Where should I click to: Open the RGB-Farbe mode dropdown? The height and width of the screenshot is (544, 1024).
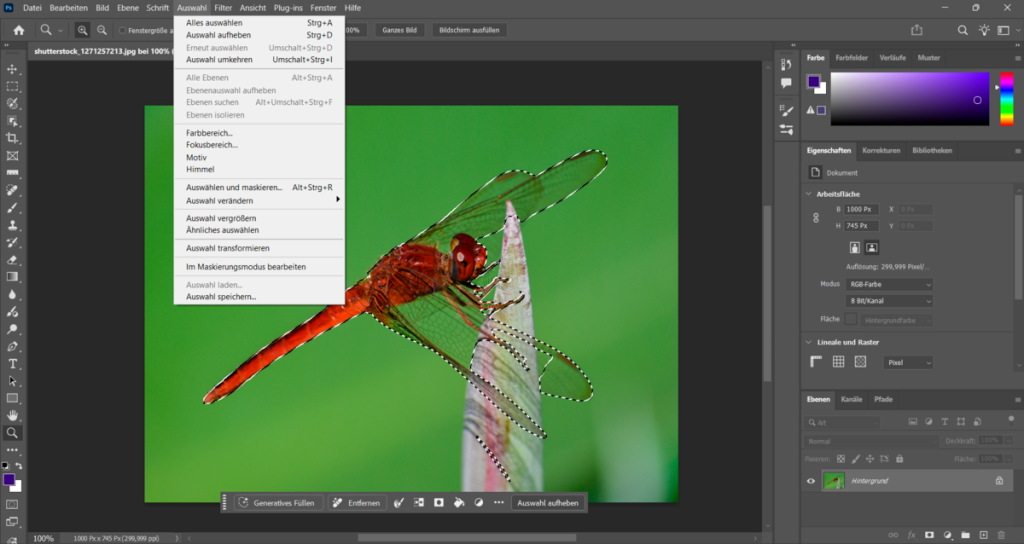(889, 285)
